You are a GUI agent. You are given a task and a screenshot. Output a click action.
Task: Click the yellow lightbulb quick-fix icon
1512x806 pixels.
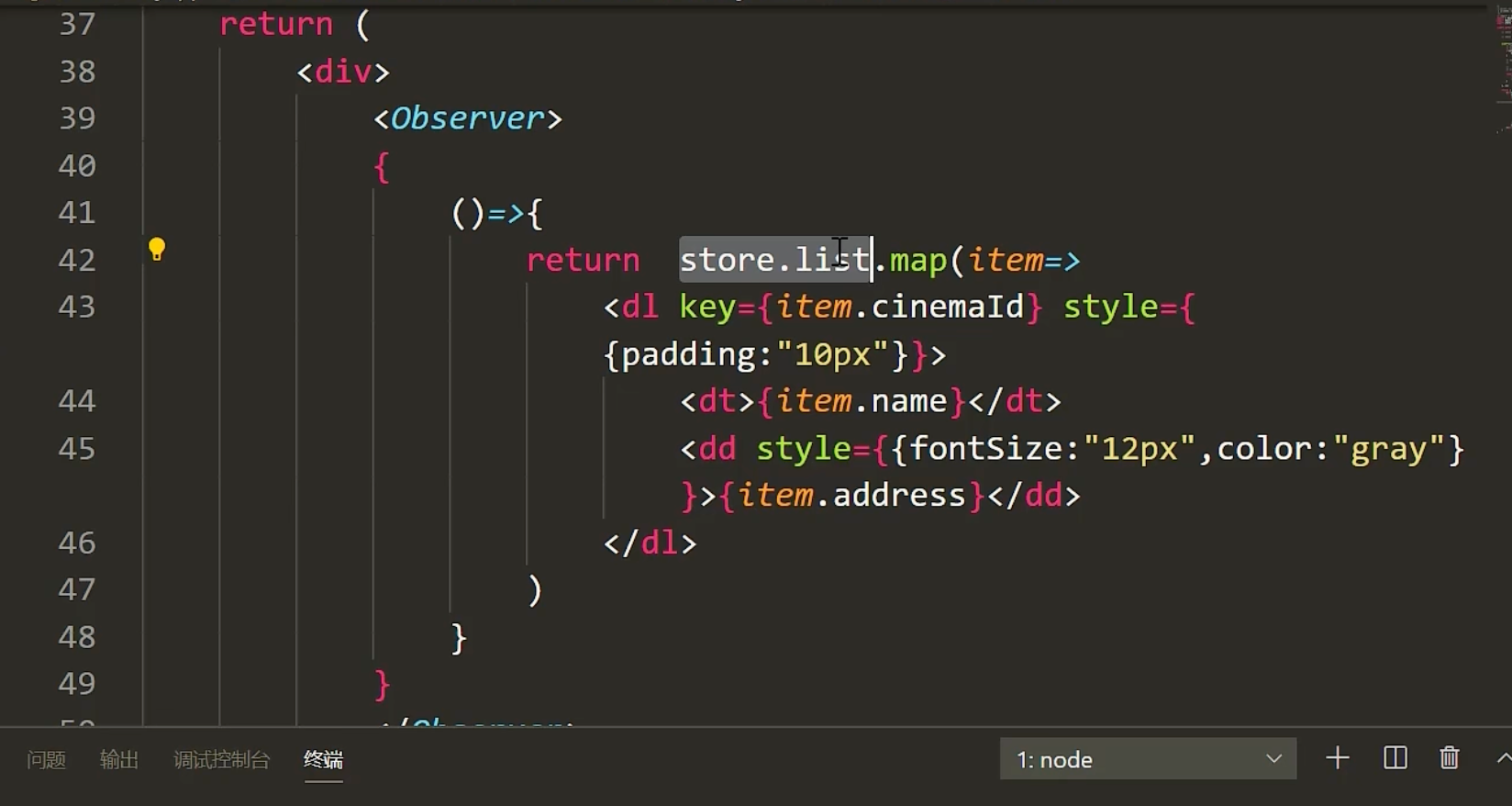157,250
